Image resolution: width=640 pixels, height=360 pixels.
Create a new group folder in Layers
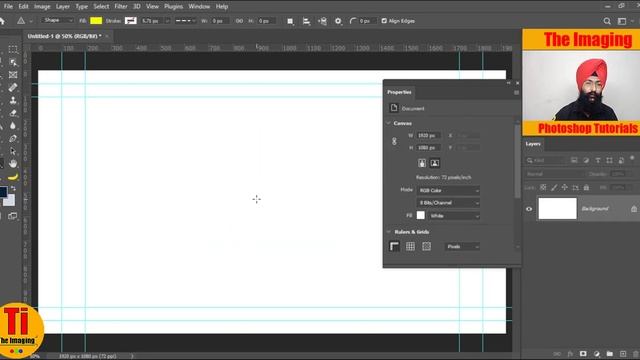(610, 354)
